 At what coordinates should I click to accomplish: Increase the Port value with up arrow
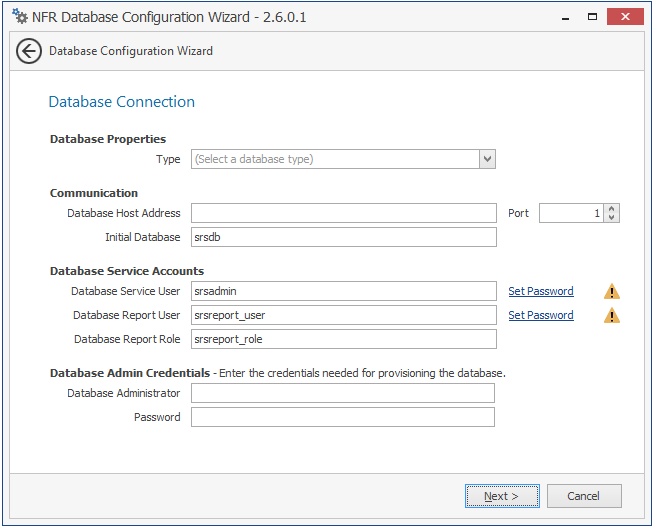[x=612, y=209]
